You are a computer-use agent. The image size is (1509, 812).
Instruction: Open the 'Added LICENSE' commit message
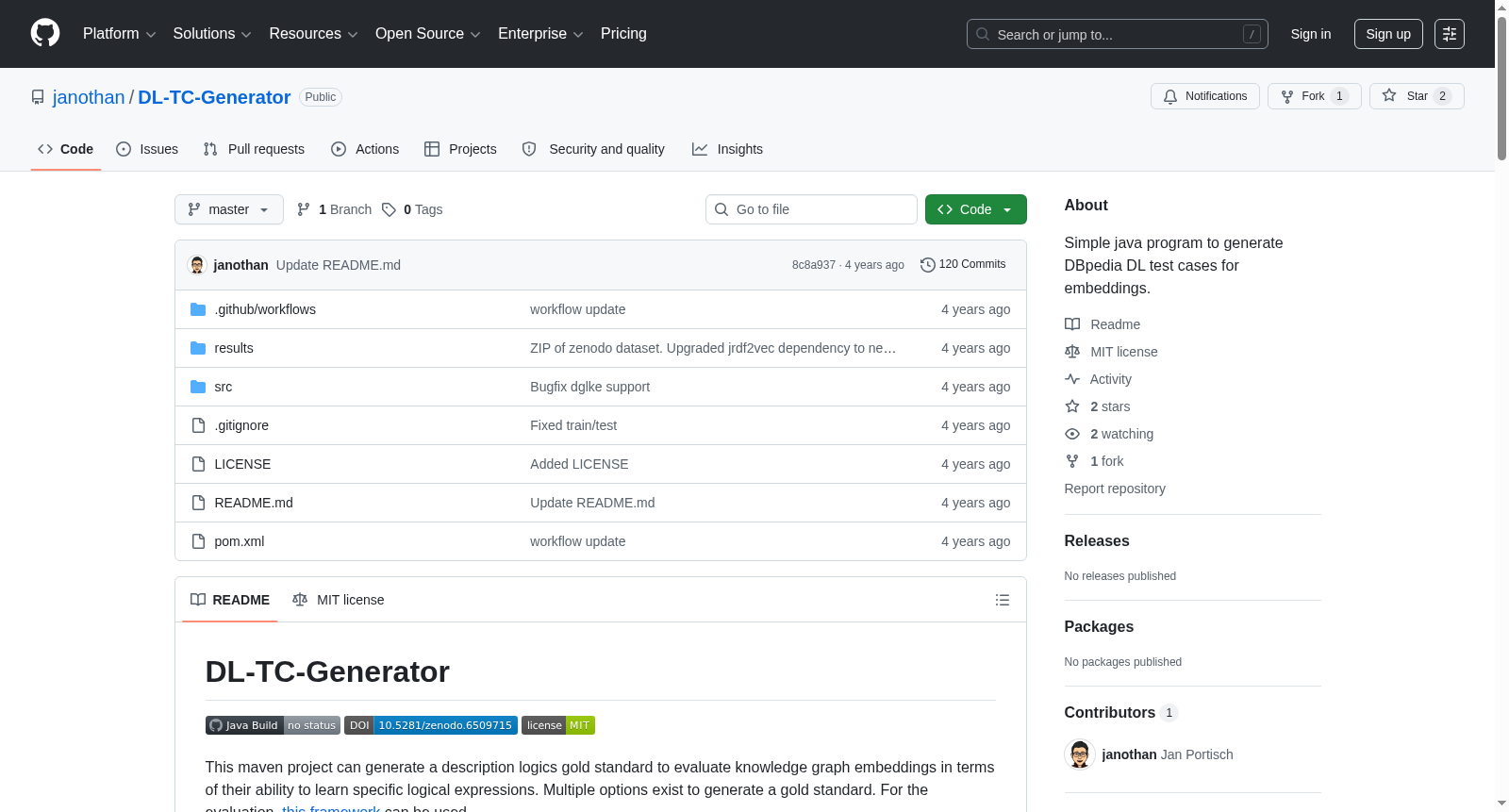click(579, 464)
